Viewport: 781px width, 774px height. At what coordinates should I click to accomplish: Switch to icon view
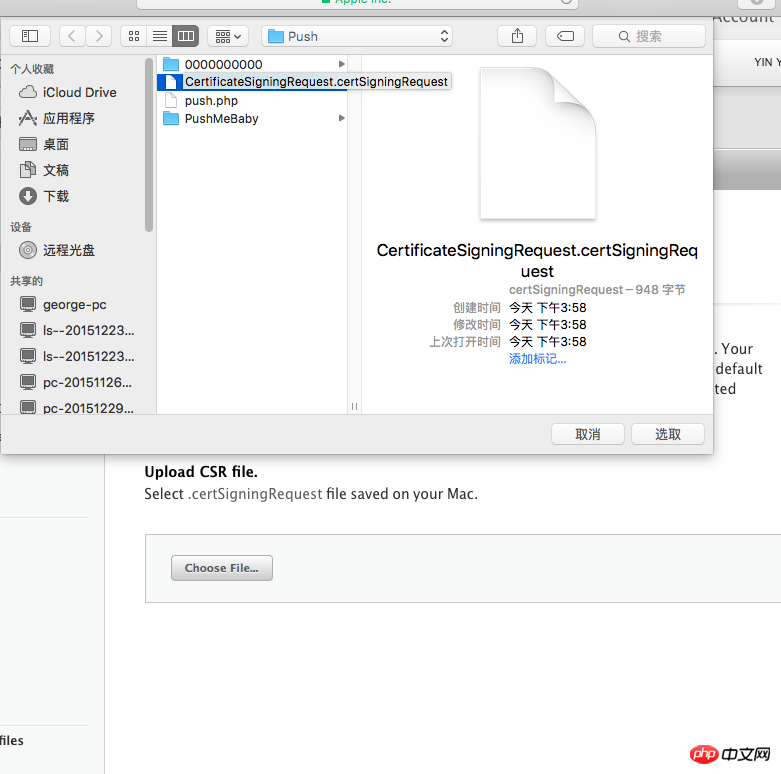click(x=134, y=36)
